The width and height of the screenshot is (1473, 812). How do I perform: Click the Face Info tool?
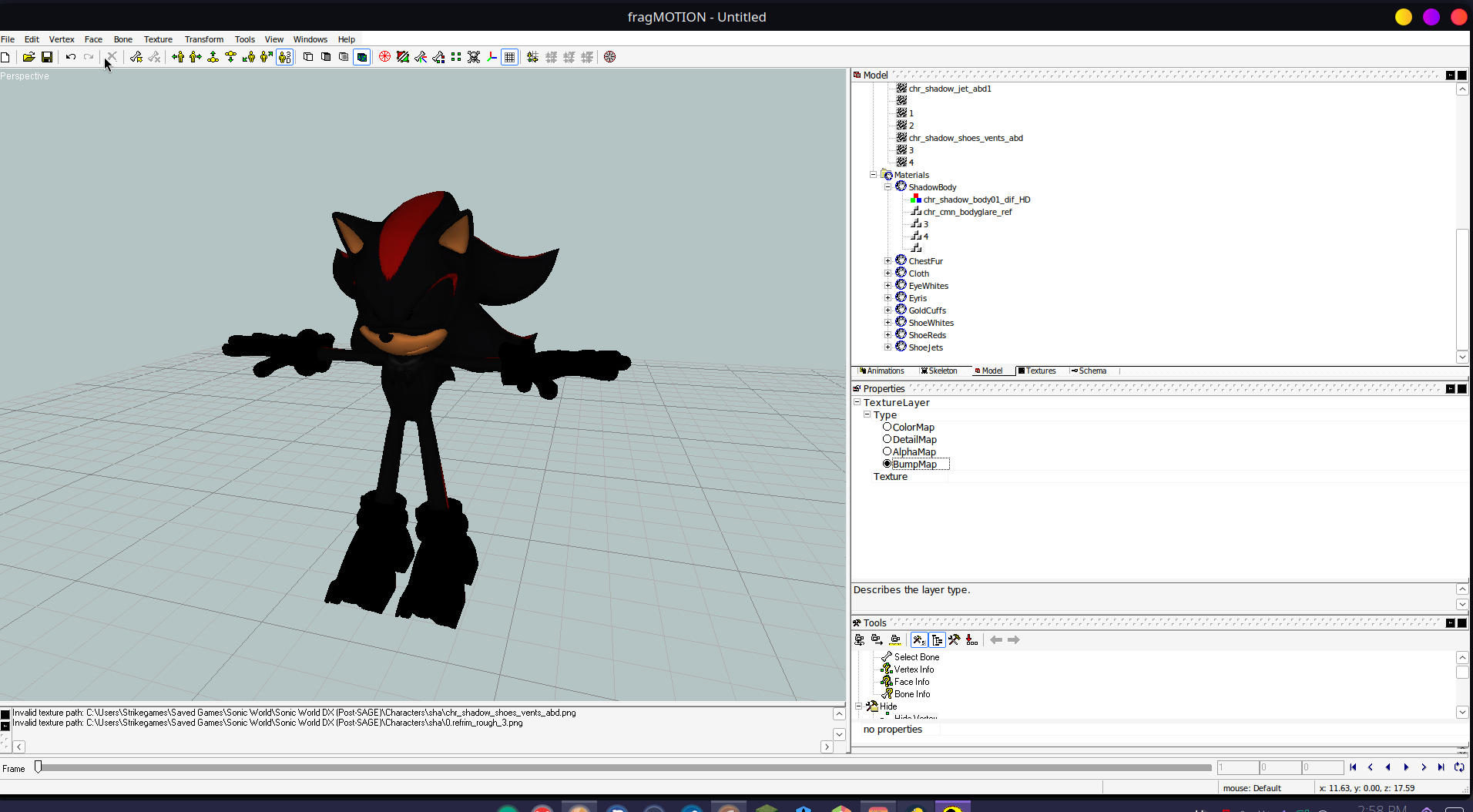[911, 682]
